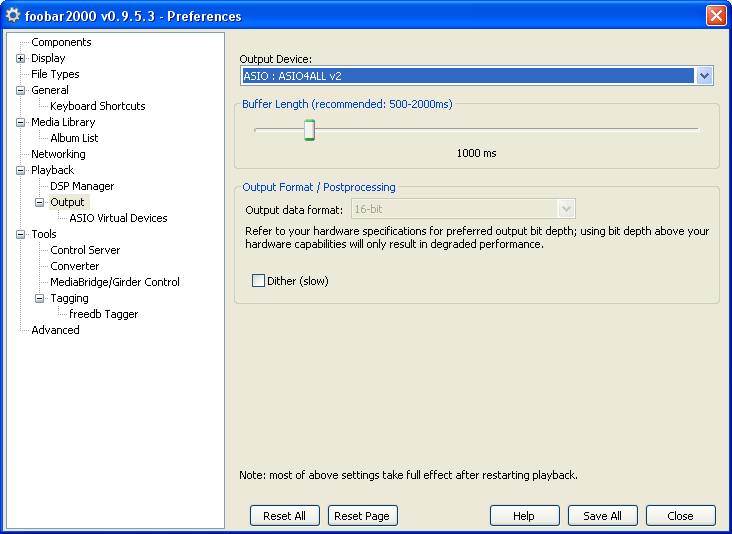
Task: Select Keyboard Shortcuts in the tree
Action: pos(98,106)
